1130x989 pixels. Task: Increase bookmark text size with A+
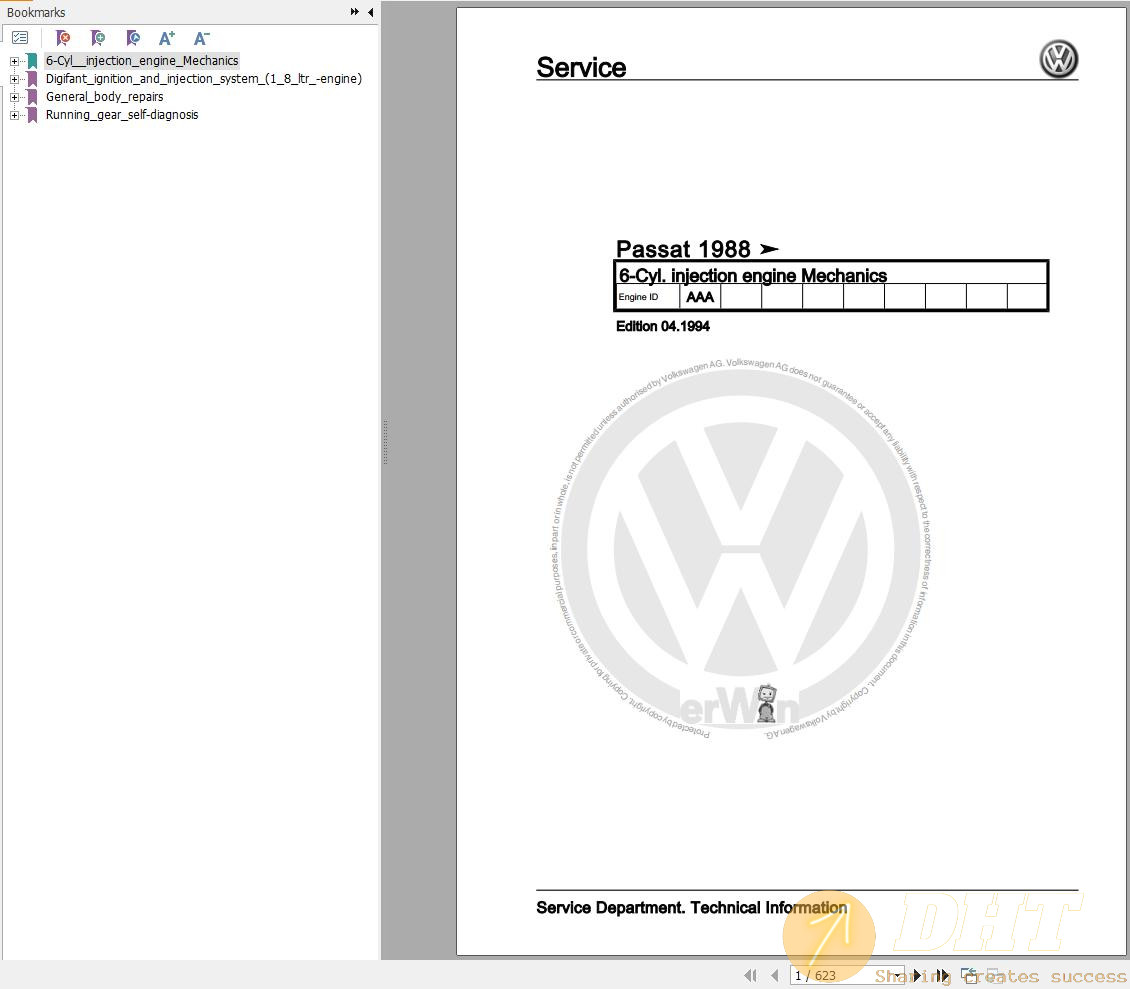166,37
